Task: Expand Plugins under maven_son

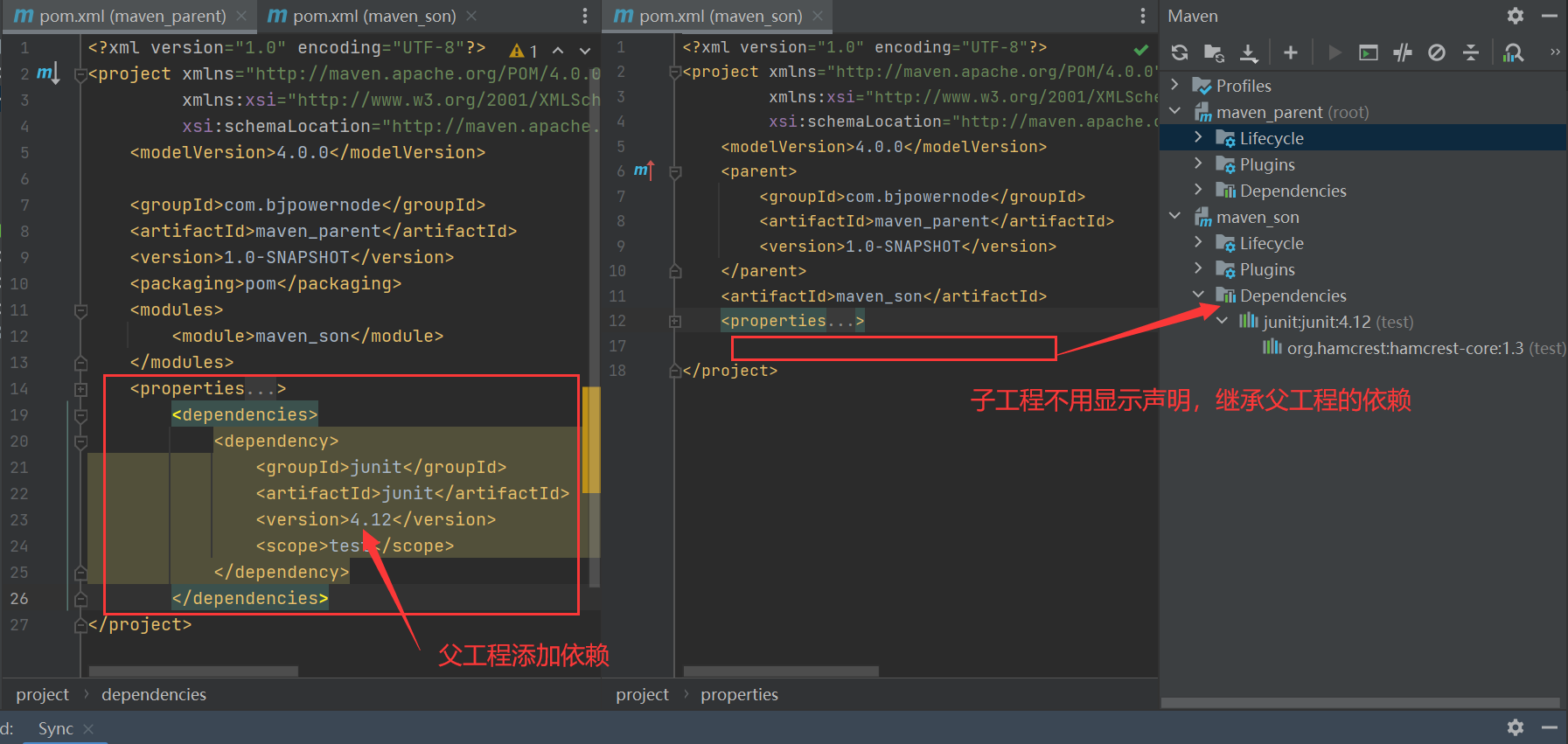Action: [x=1198, y=268]
